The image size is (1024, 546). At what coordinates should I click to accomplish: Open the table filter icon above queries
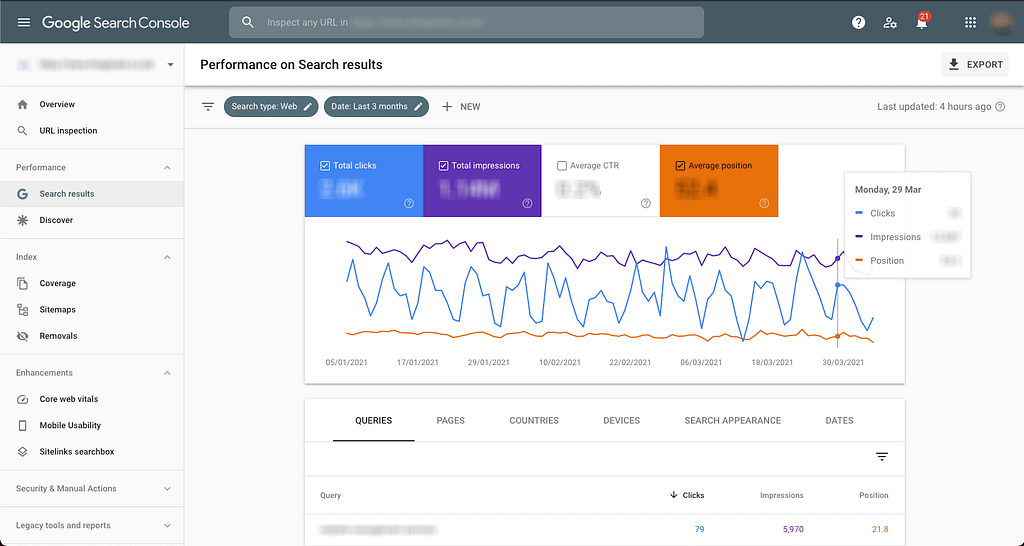coord(882,457)
